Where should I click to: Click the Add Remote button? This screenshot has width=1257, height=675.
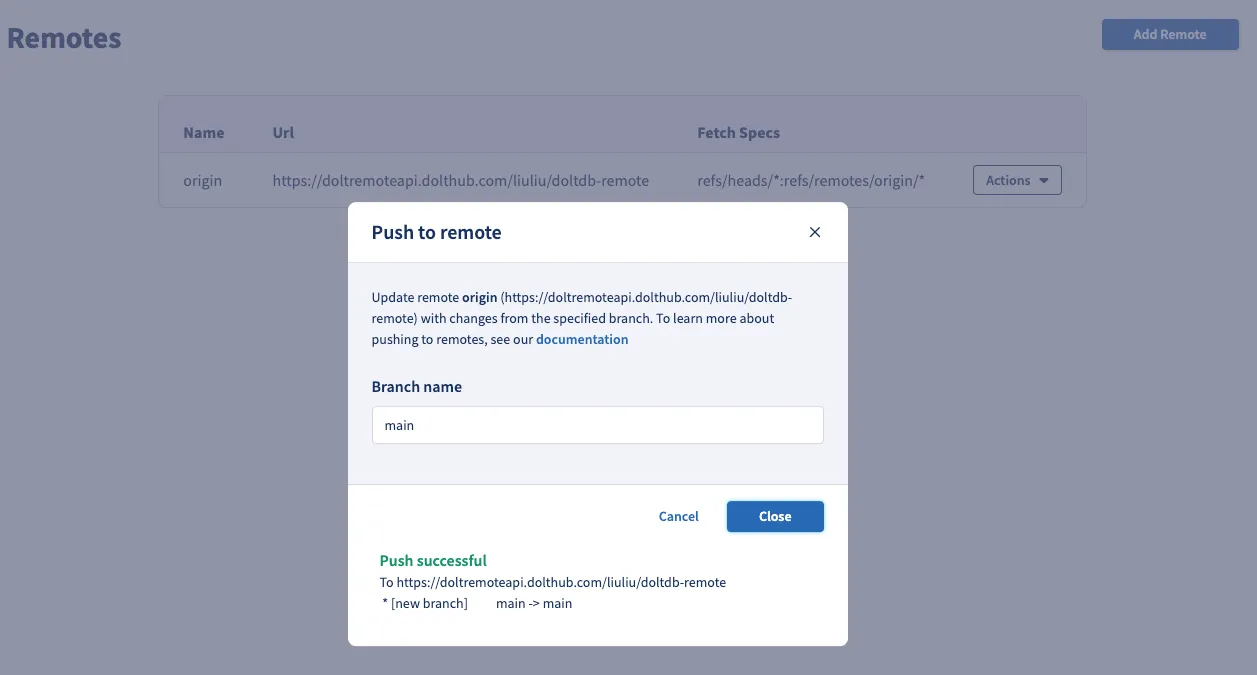[x=1170, y=34]
